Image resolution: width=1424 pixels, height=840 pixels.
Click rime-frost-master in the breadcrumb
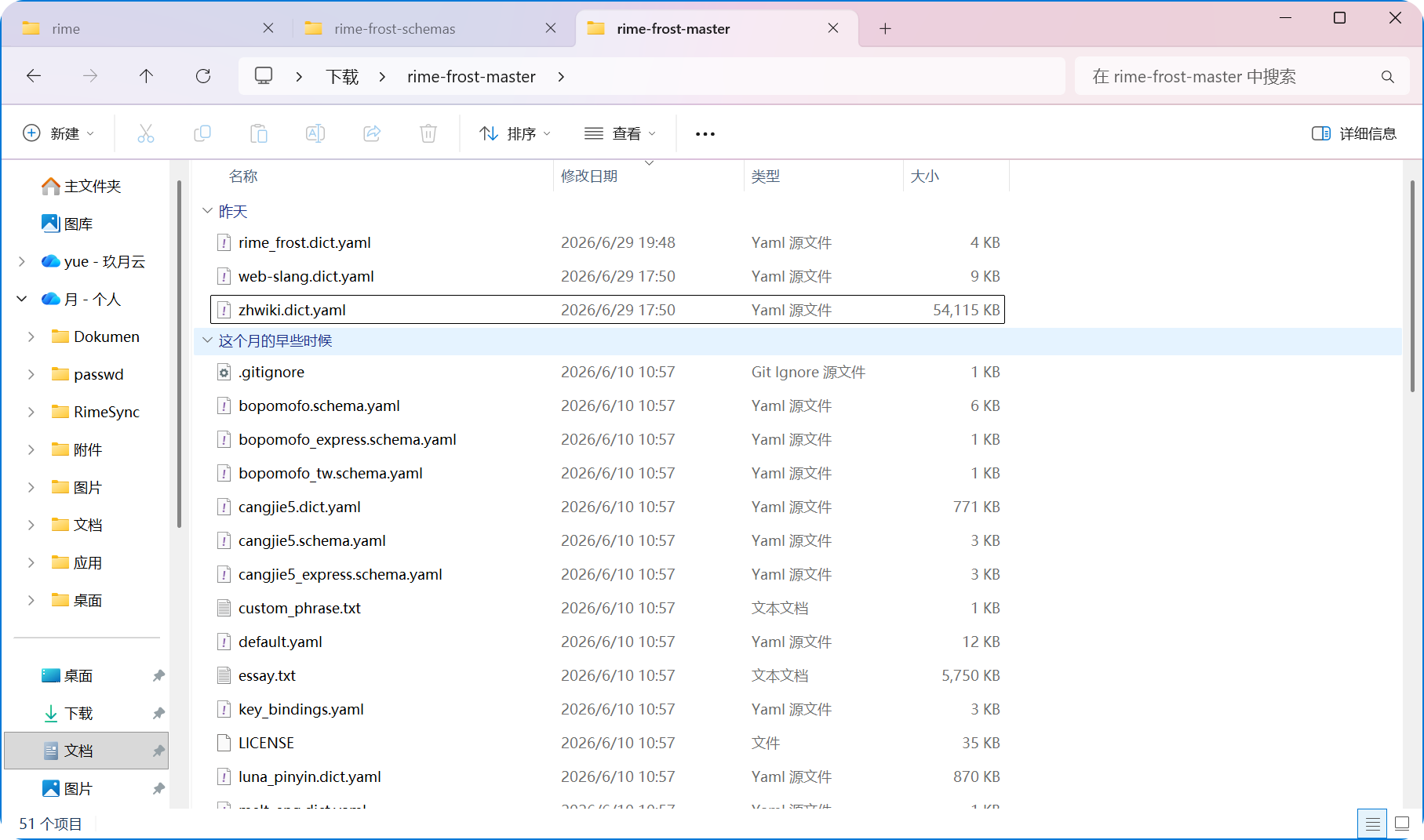point(472,77)
